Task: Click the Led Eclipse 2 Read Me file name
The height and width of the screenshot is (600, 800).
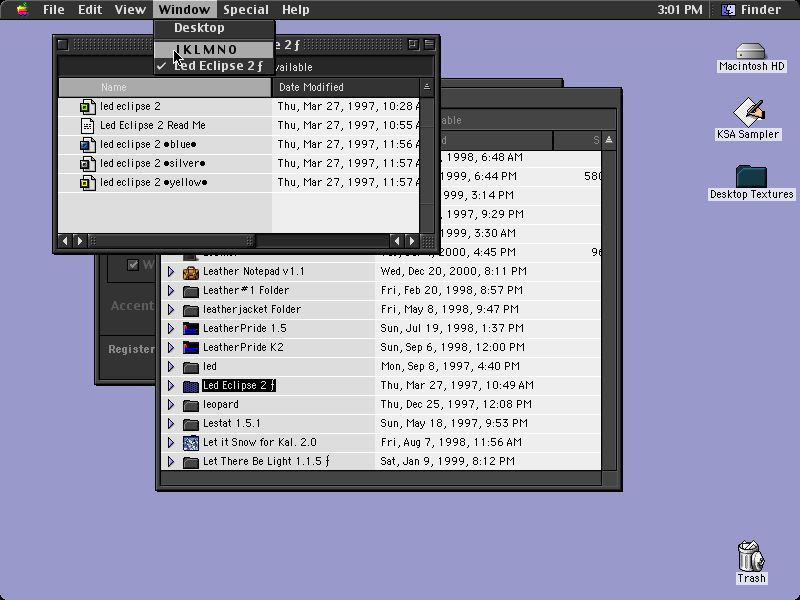Action: coord(153,126)
